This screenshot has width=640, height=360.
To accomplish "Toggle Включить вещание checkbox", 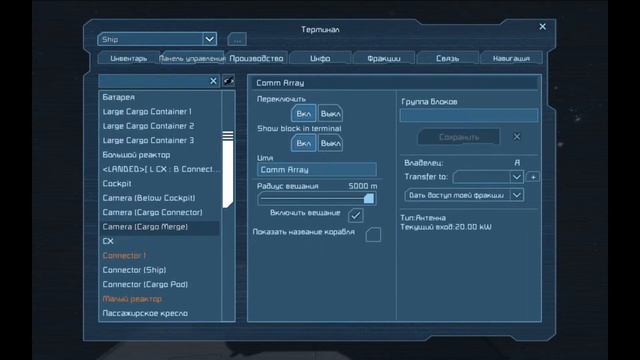I will point(356,215).
